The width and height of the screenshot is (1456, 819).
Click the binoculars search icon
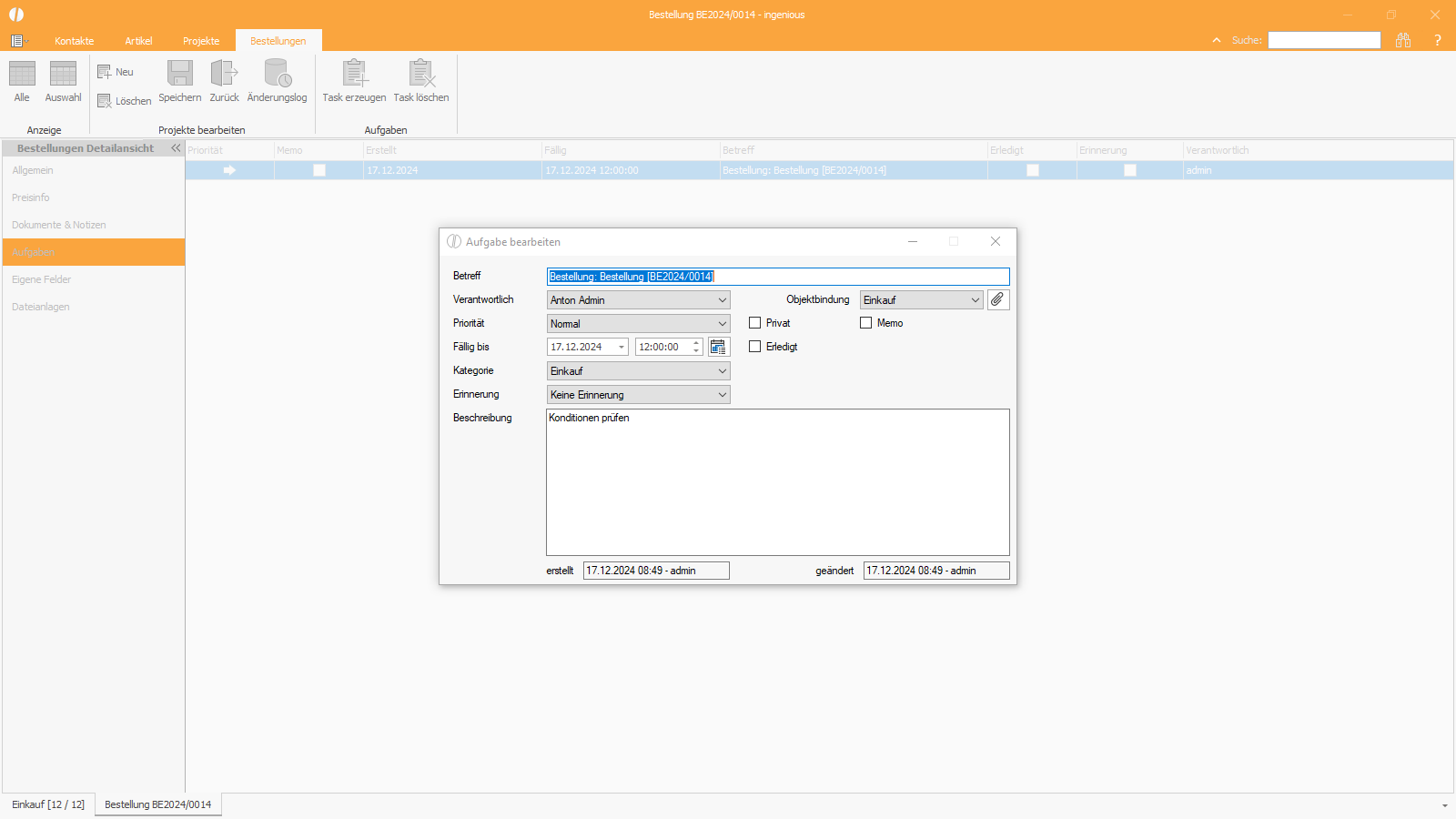pyautogui.click(x=1403, y=40)
